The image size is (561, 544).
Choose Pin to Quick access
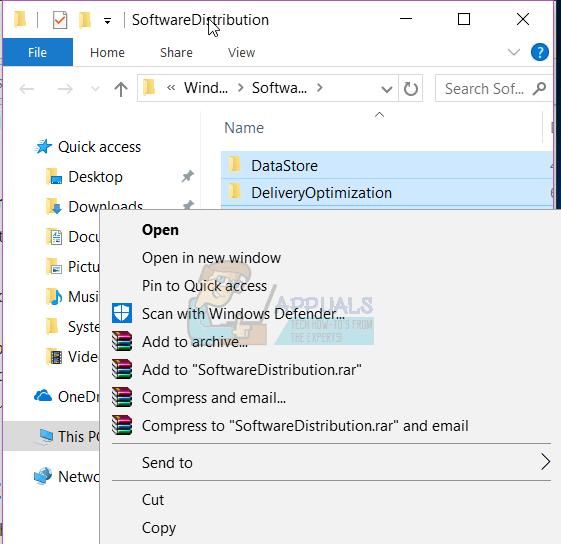[x=204, y=286]
